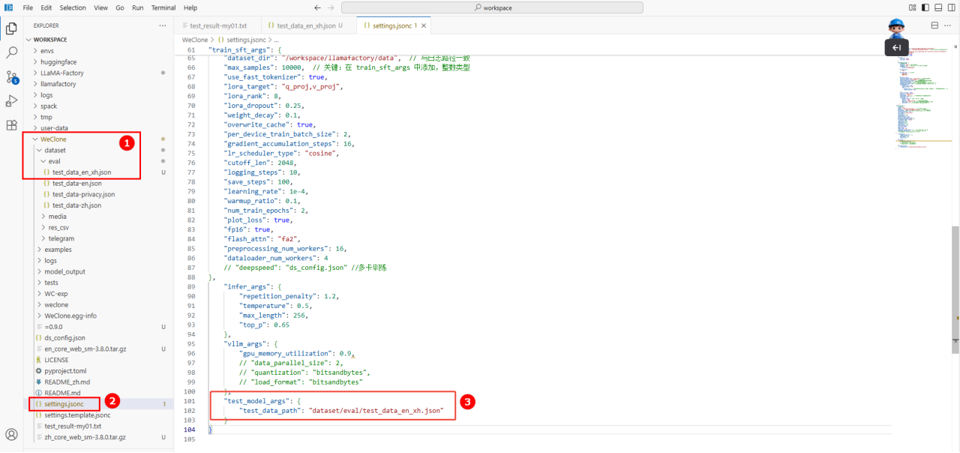
Task: Open the Terminal menu
Action: (x=163, y=7)
